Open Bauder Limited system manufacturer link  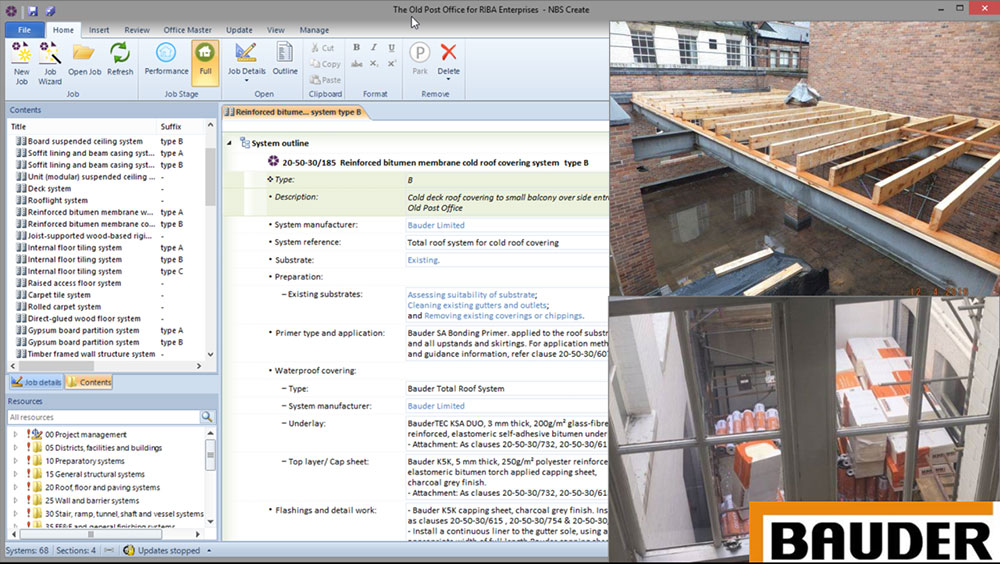[436, 225]
